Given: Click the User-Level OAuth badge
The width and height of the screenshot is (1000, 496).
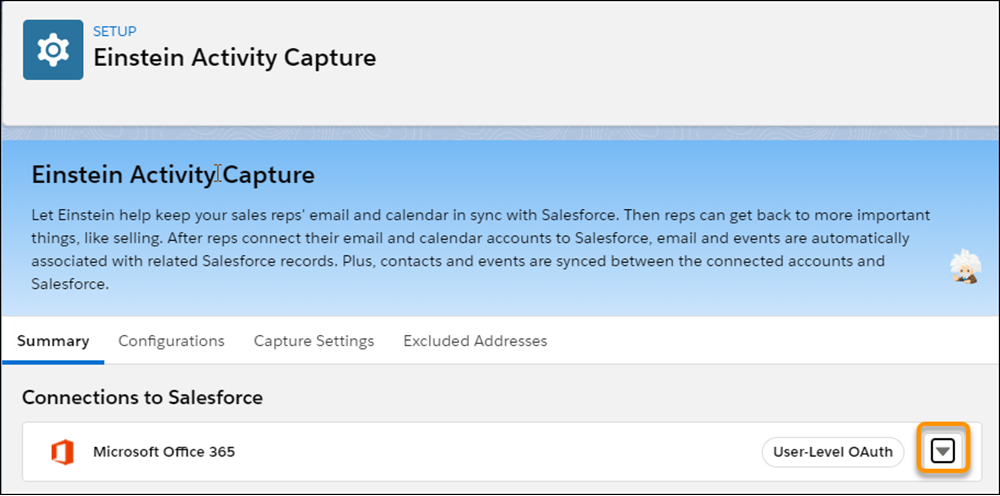Looking at the screenshot, I should [833, 452].
